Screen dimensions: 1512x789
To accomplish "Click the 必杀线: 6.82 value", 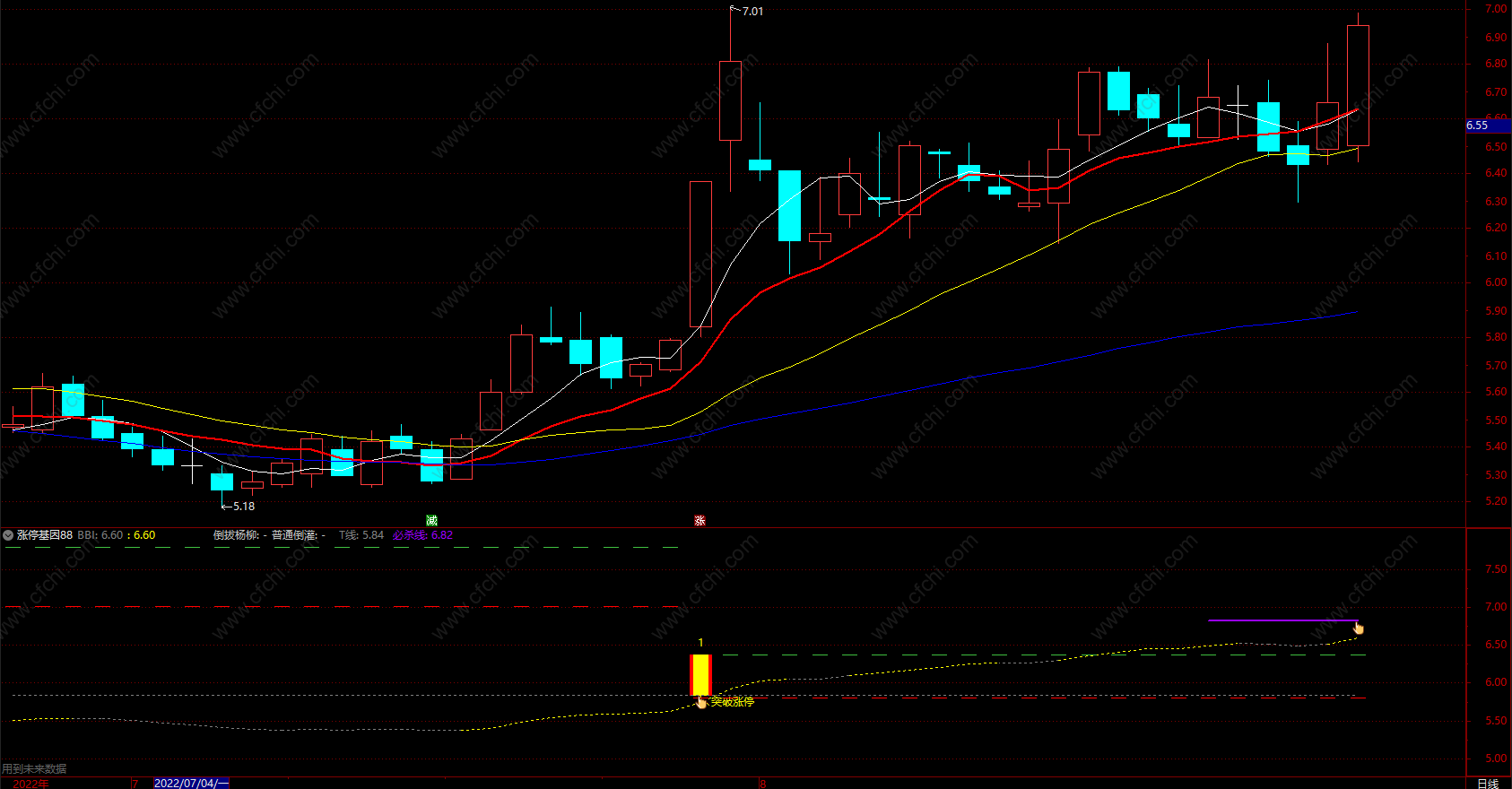I will [422, 535].
